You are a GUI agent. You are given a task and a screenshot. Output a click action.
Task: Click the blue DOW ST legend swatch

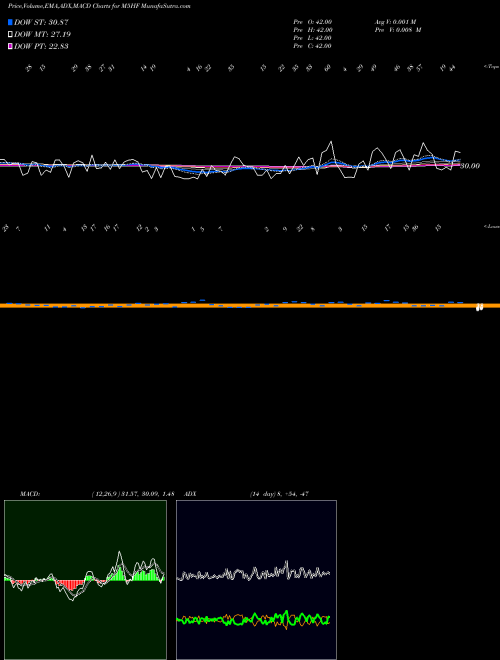coord(10,22)
